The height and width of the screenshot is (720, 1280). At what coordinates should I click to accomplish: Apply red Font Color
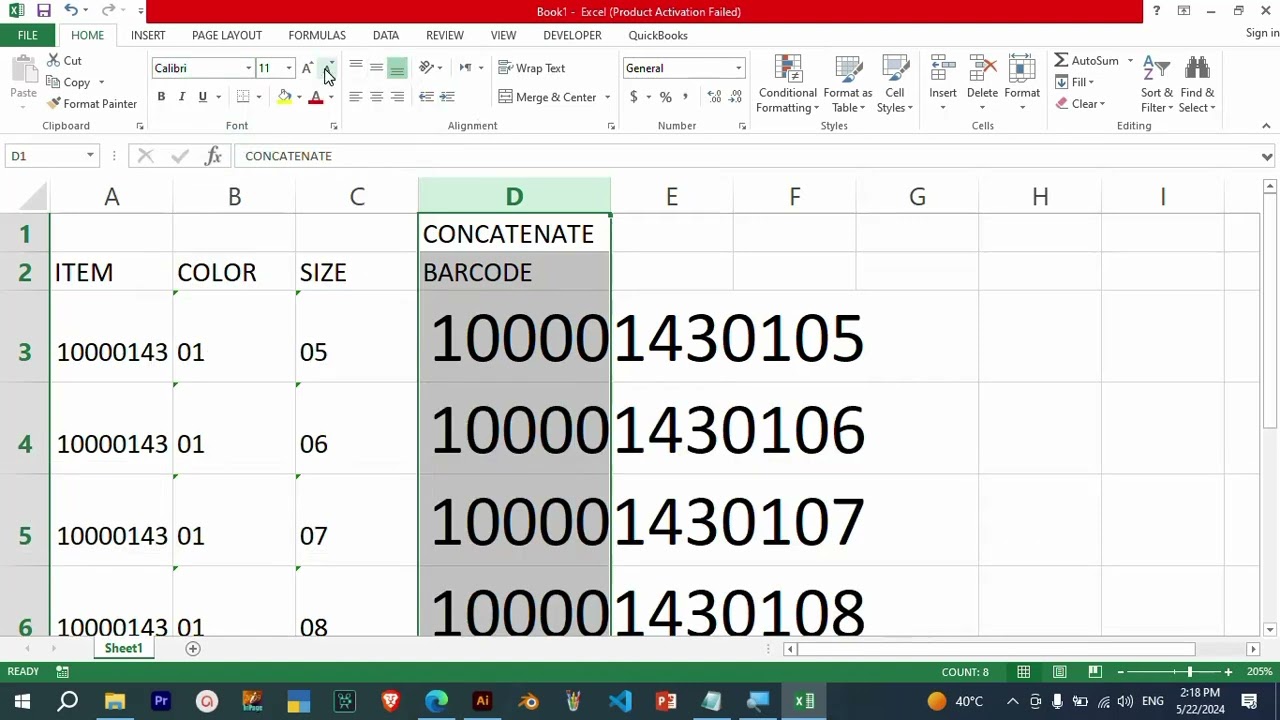(316, 97)
